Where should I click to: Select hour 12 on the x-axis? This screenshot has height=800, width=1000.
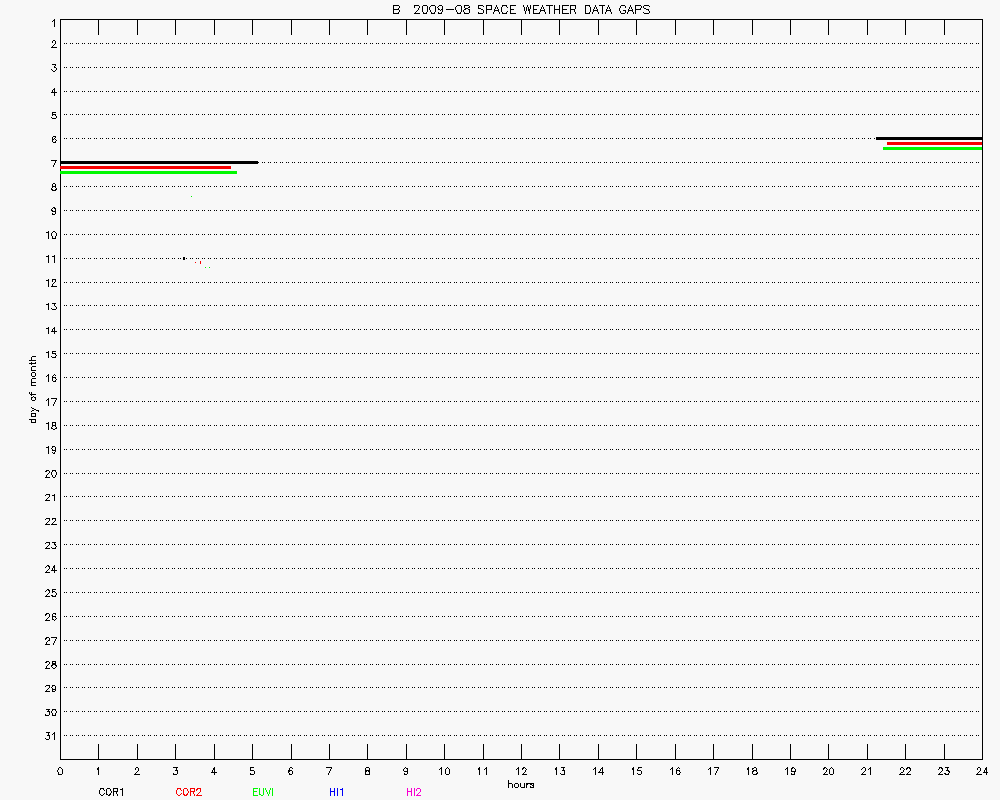(x=521, y=771)
